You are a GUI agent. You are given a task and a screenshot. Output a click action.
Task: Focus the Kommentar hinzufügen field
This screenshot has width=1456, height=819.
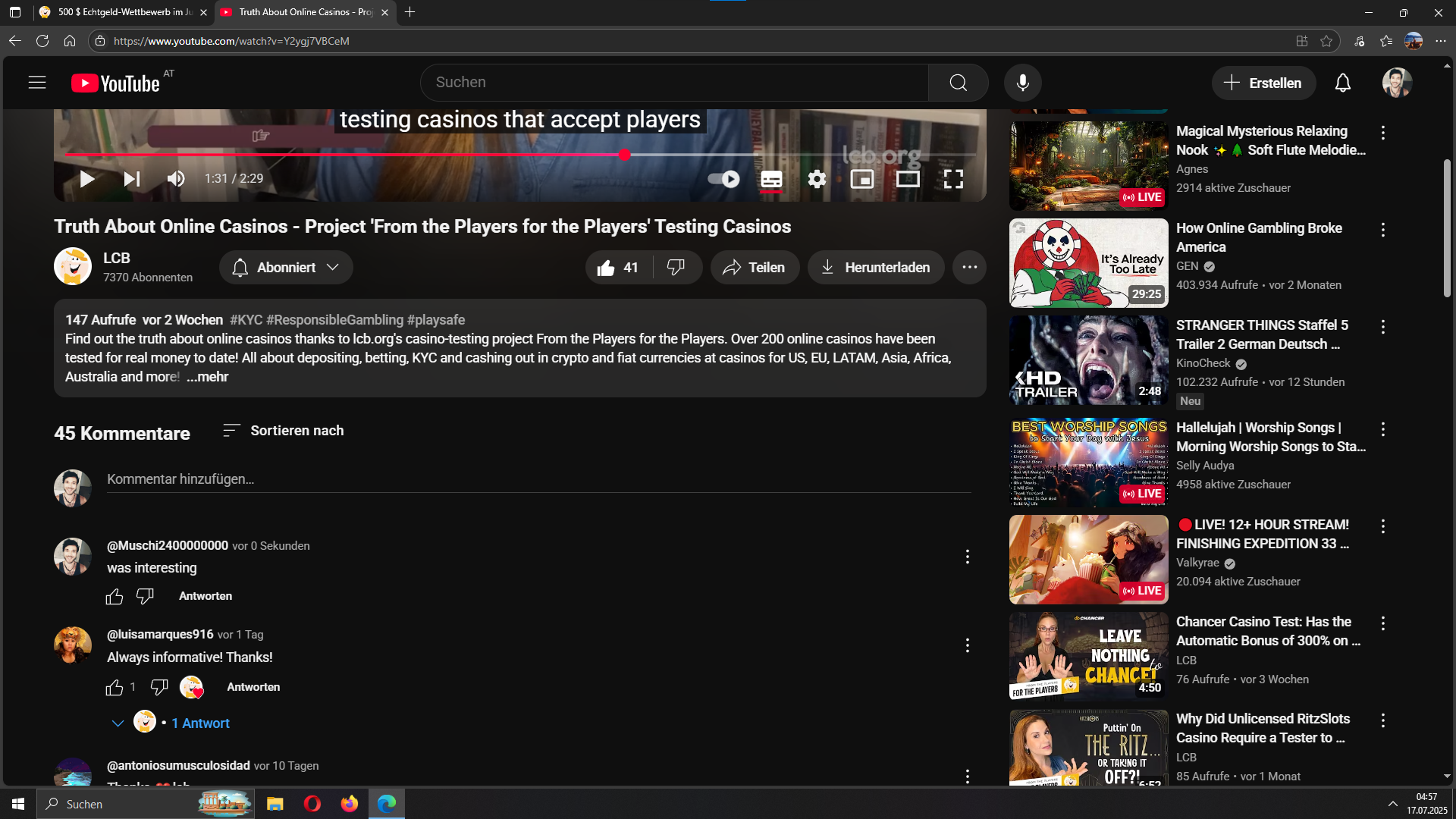tap(538, 479)
